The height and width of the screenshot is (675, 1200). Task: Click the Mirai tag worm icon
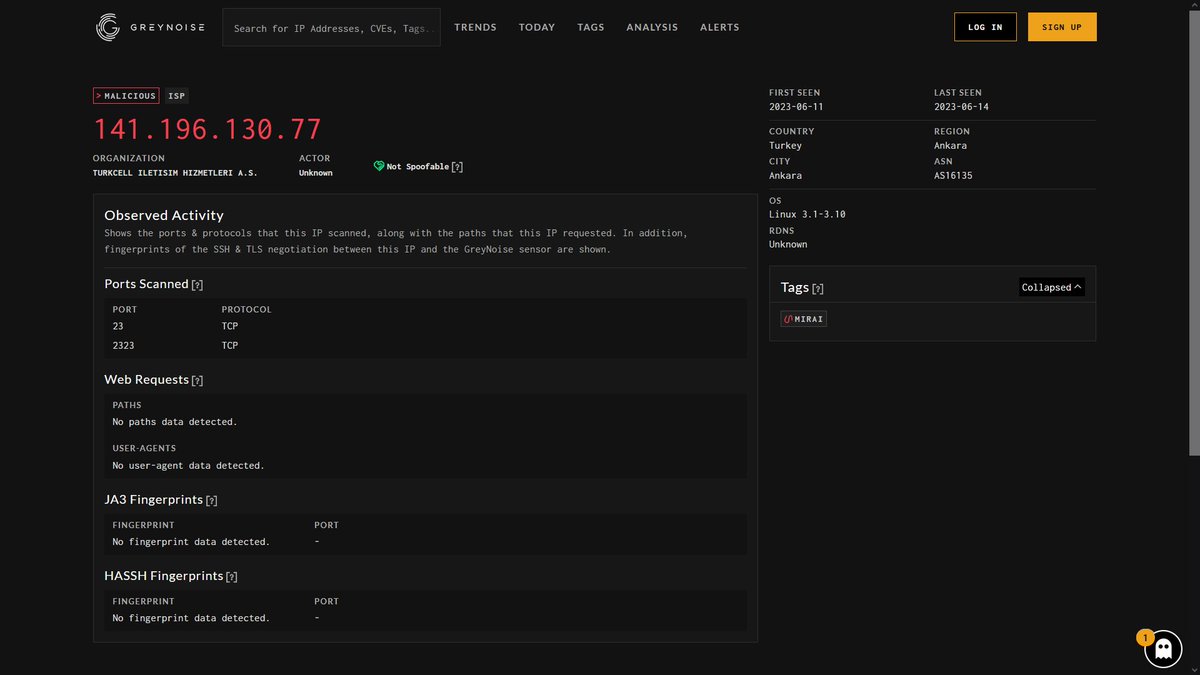point(788,319)
